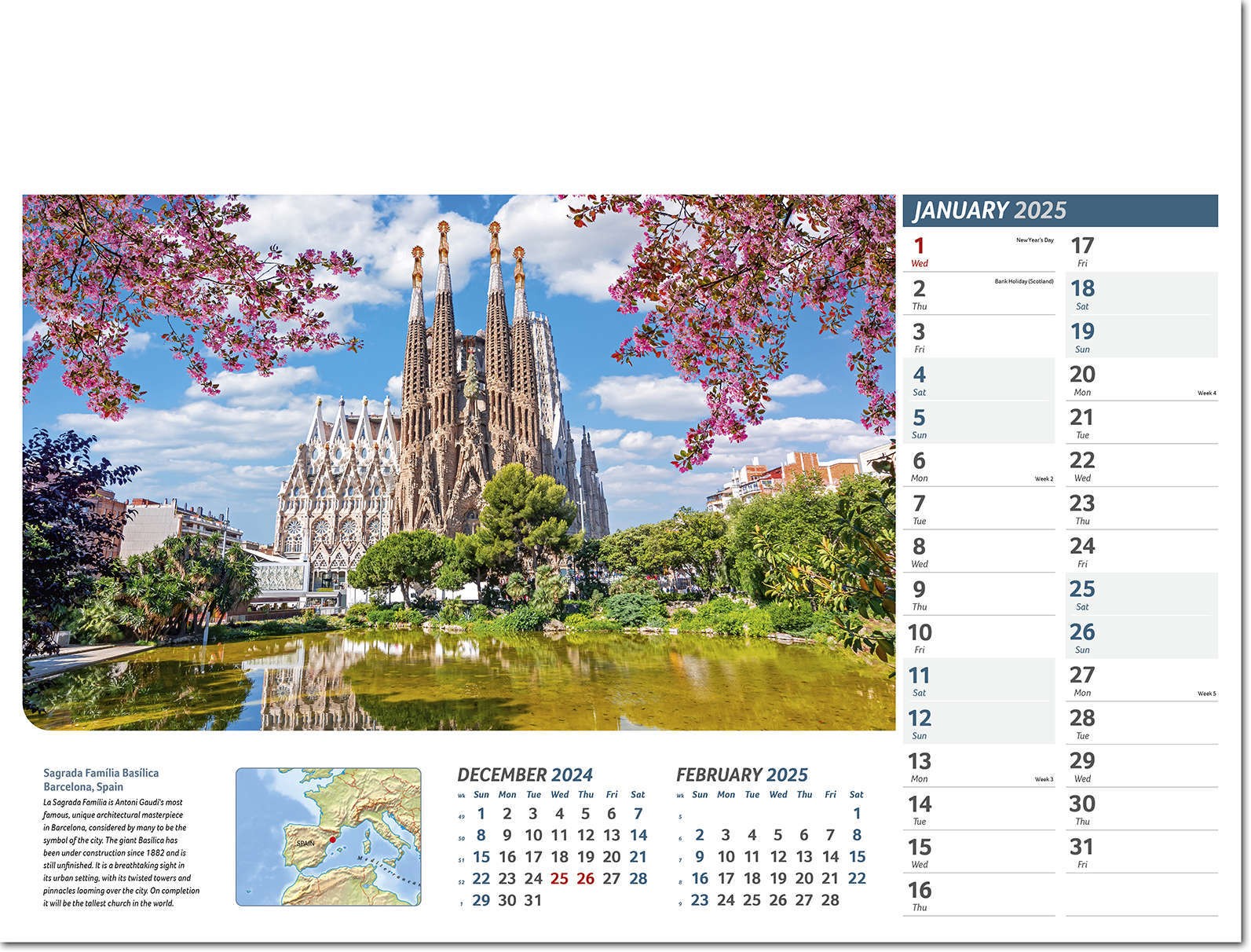Open the Europe map thumbnail
Viewport: 1251px width, 952px height.
point(328,837)
